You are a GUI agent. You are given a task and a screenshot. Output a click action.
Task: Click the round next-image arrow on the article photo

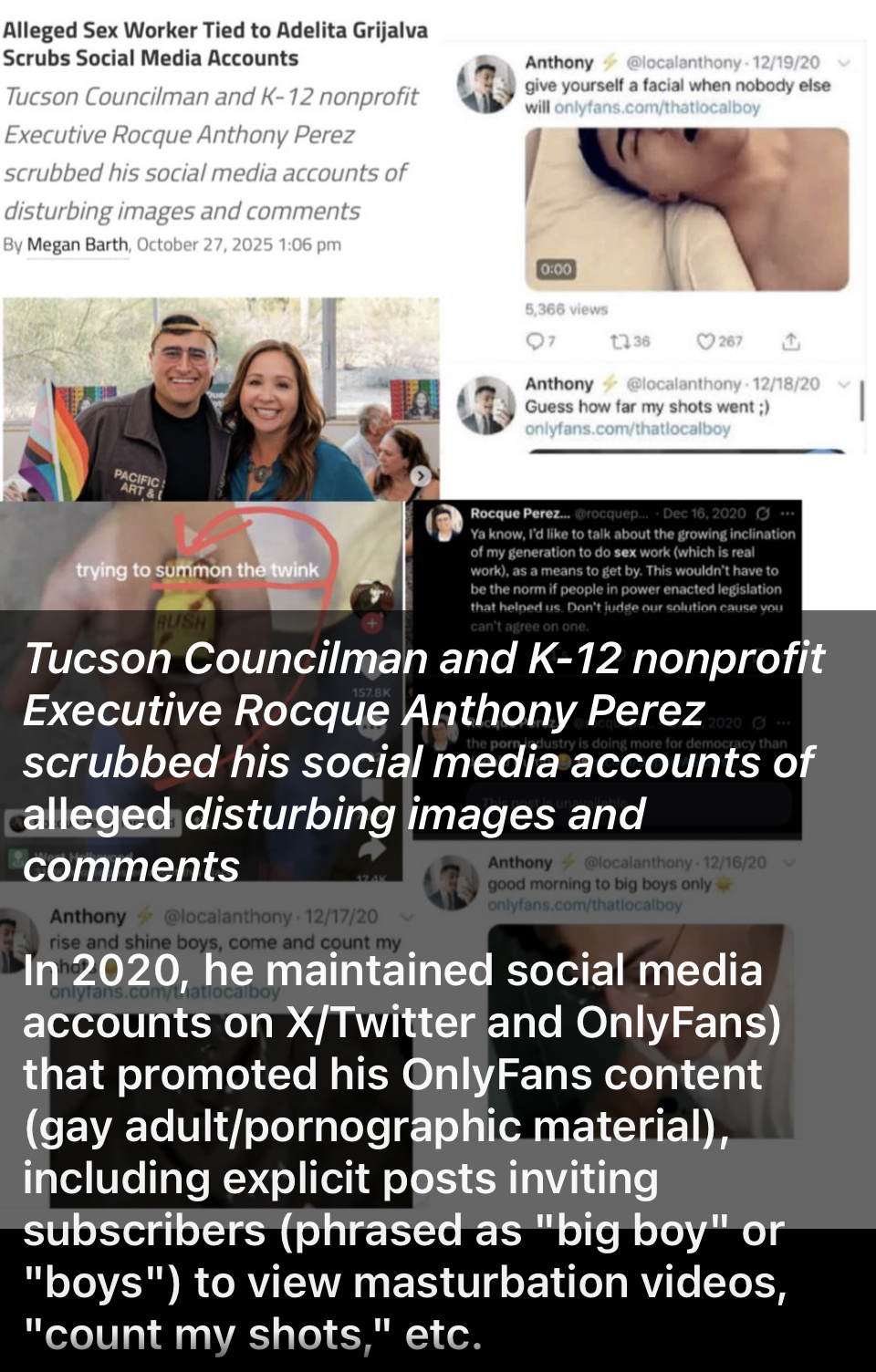420,475
